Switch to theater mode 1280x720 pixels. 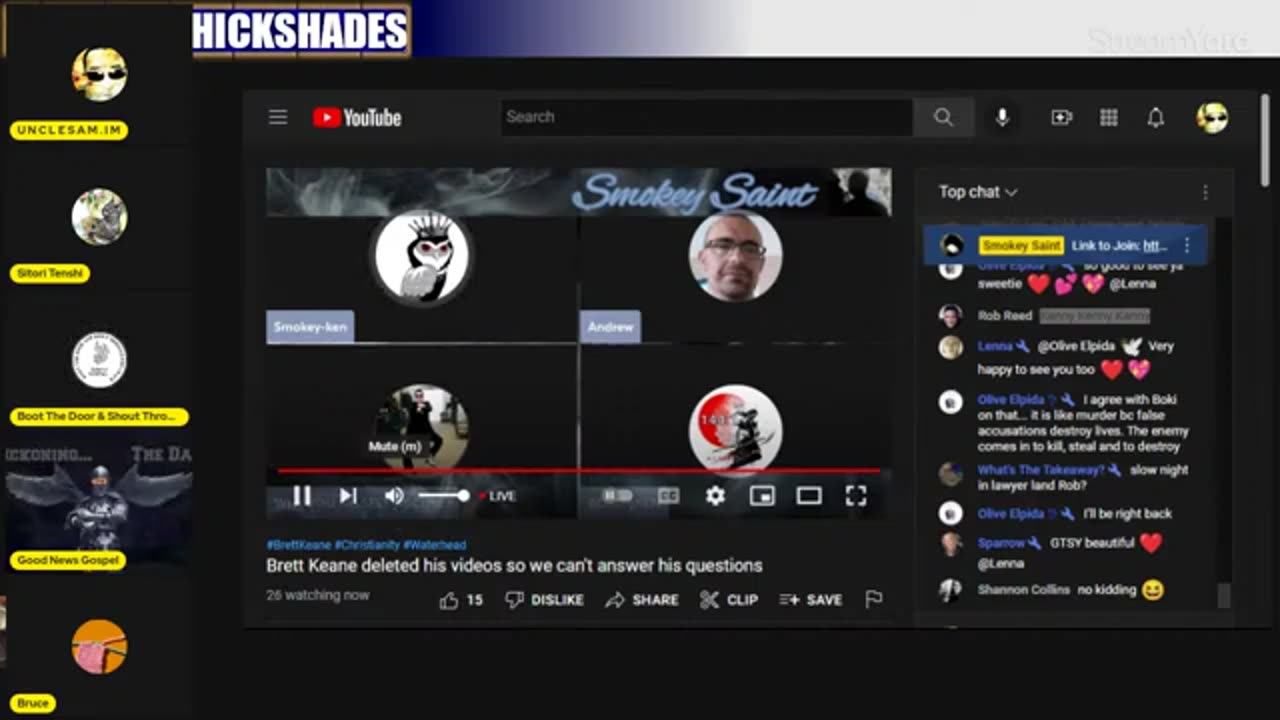point(809,495)
